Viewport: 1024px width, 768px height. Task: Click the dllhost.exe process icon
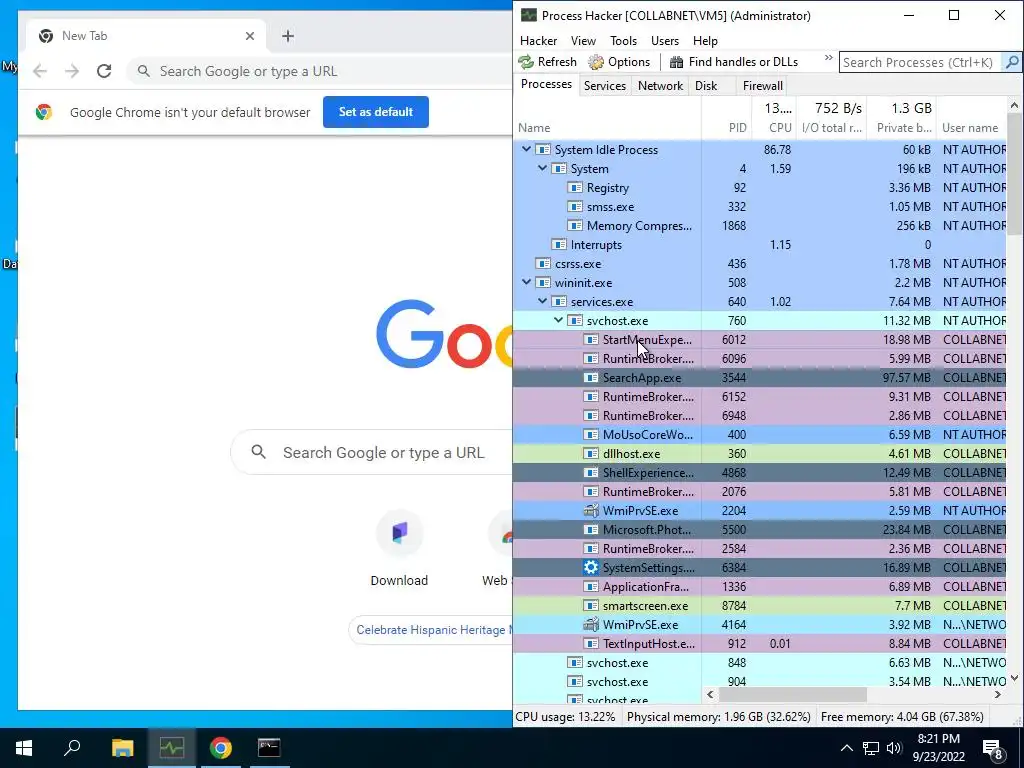(591, 453)
